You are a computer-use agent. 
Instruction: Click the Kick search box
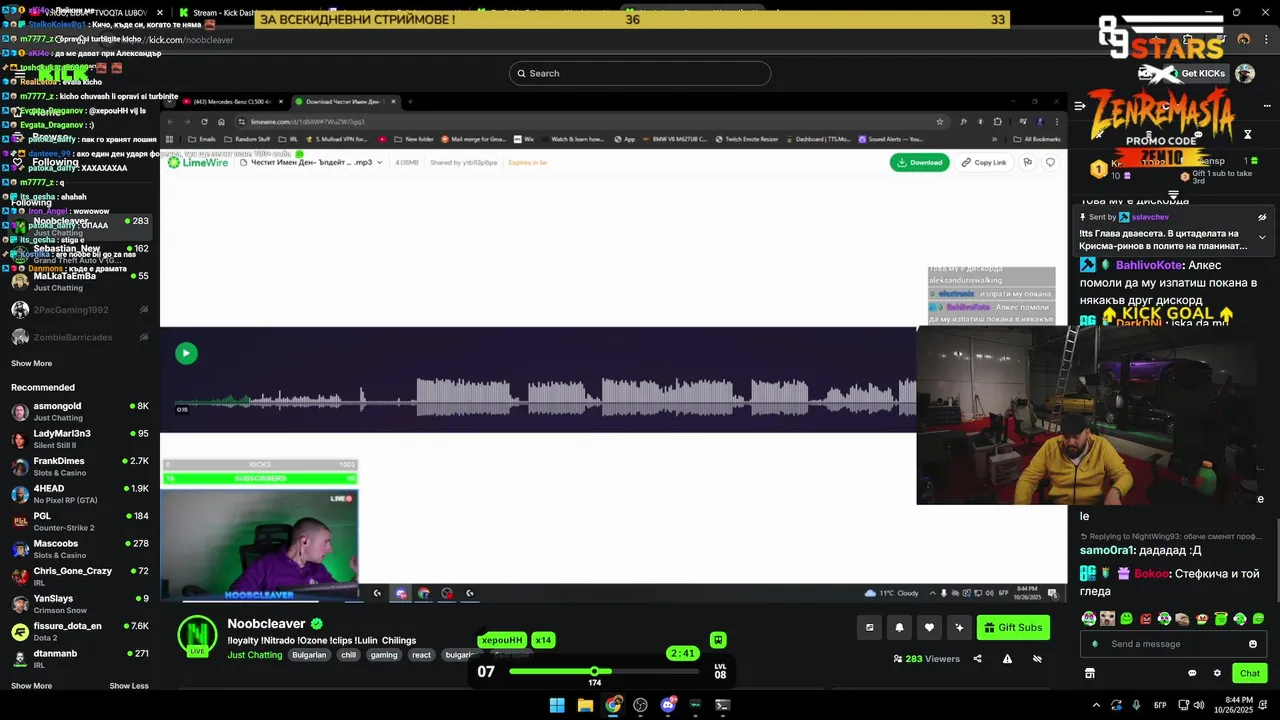640,73
